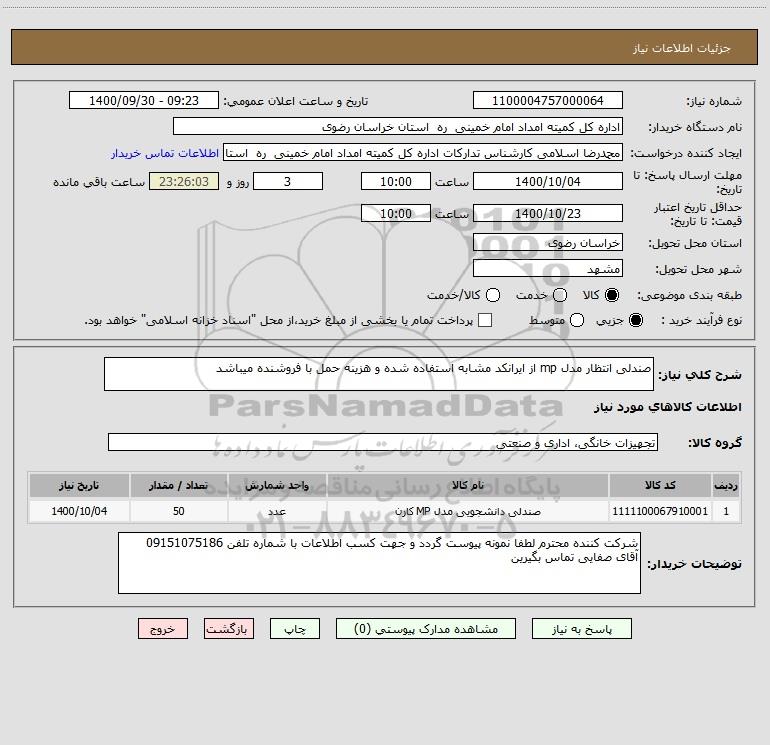The image size is (770, 745).
Task: Toggle the اسناد خزانه اسلامی payment checkbox
Action: [x=485, y=320]
